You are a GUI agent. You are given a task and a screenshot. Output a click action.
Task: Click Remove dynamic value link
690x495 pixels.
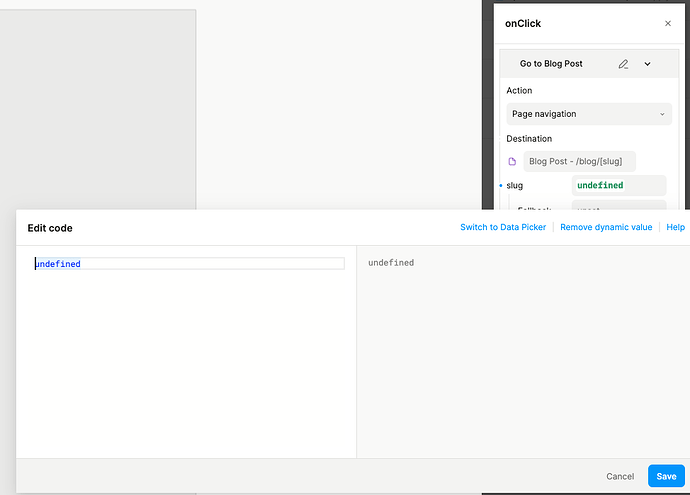click(x=605, y=227)
